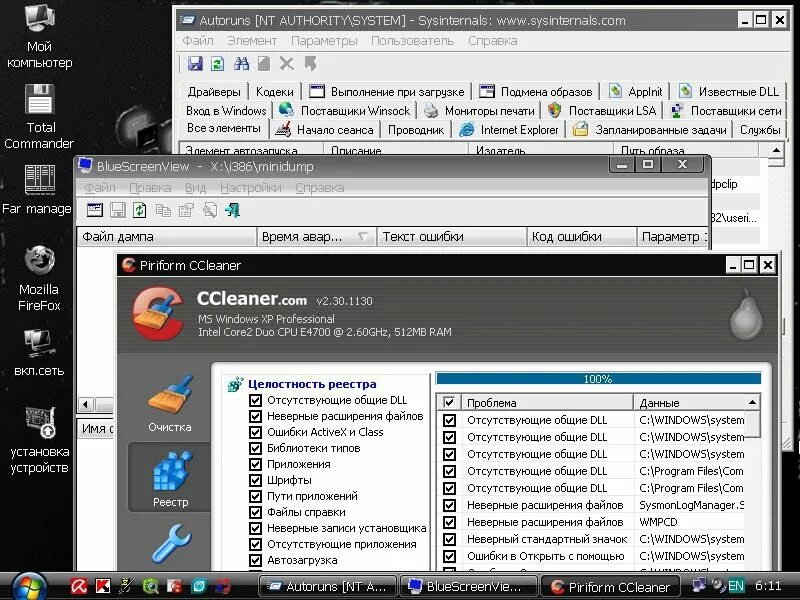Toggle Библиотеки типов checkbox
This screenshot has width=800, height=600.
coord(255,448)
